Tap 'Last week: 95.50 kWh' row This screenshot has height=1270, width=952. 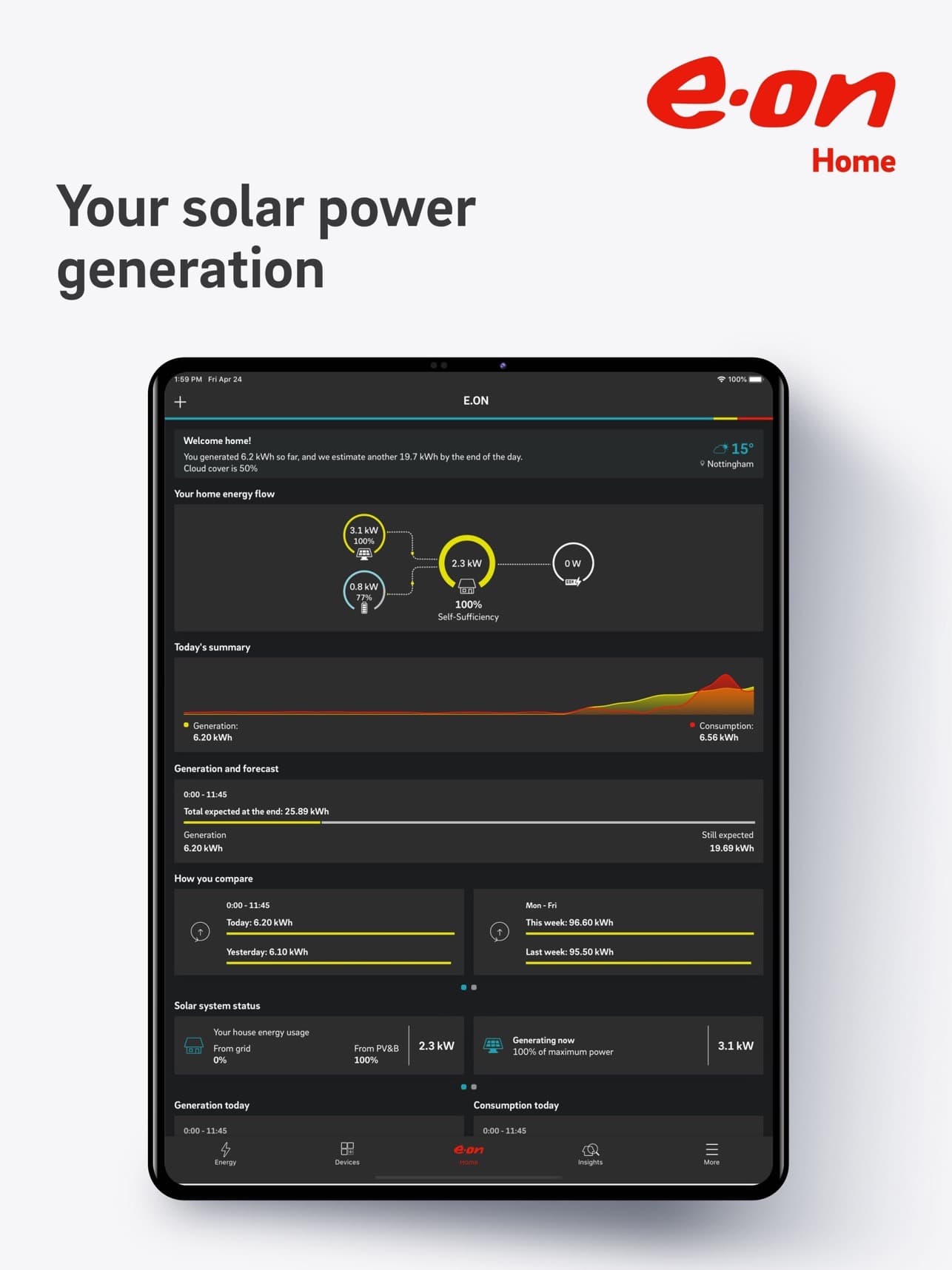pyautogui.click(x=638, y=955)
